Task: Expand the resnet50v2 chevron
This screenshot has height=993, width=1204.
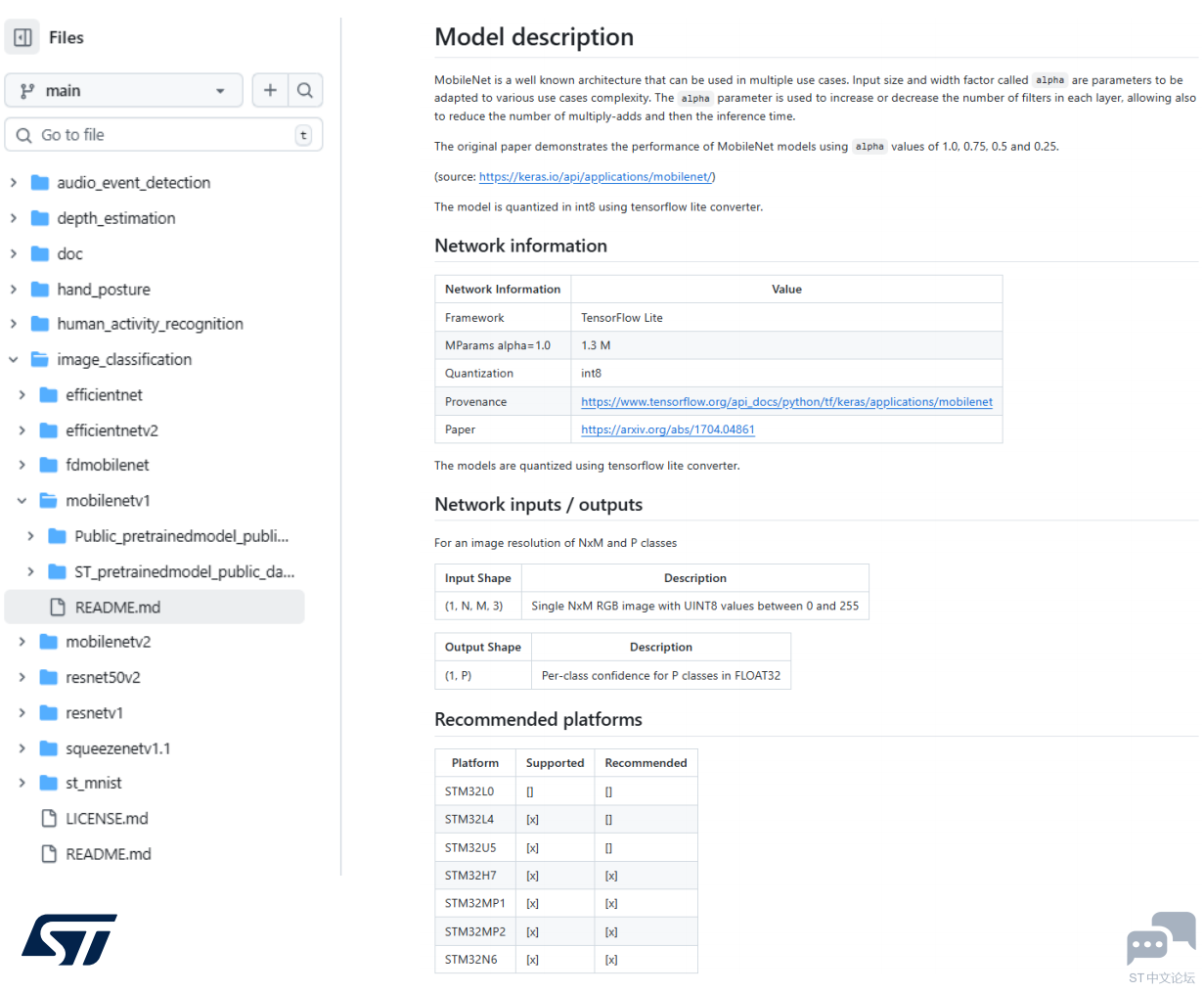Action: (x=22, y=677)
